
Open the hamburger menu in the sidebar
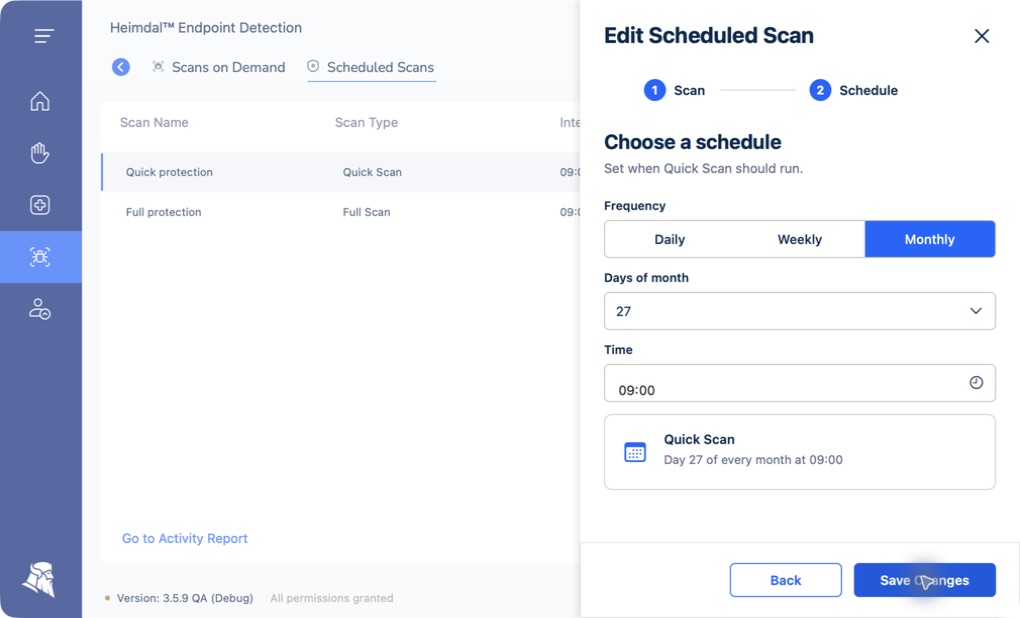pos(44,36)
